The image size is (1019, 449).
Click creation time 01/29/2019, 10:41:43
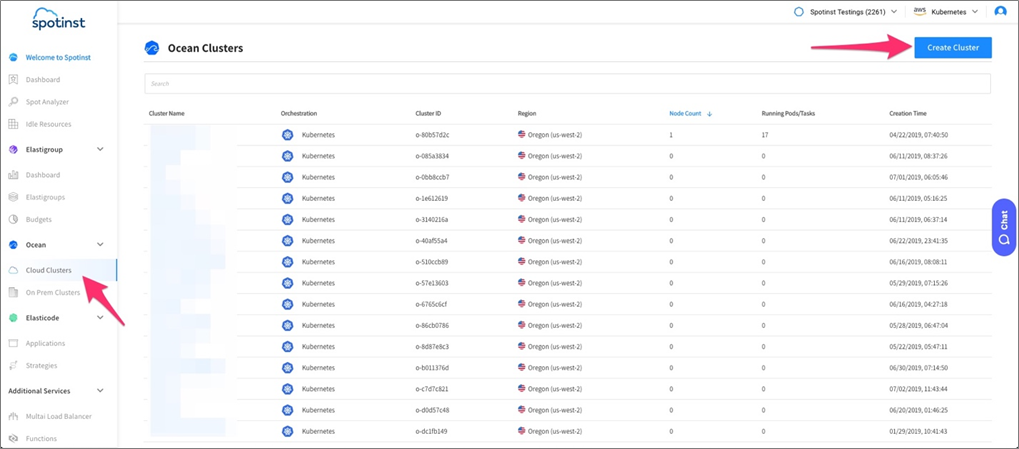coord(916,431)
